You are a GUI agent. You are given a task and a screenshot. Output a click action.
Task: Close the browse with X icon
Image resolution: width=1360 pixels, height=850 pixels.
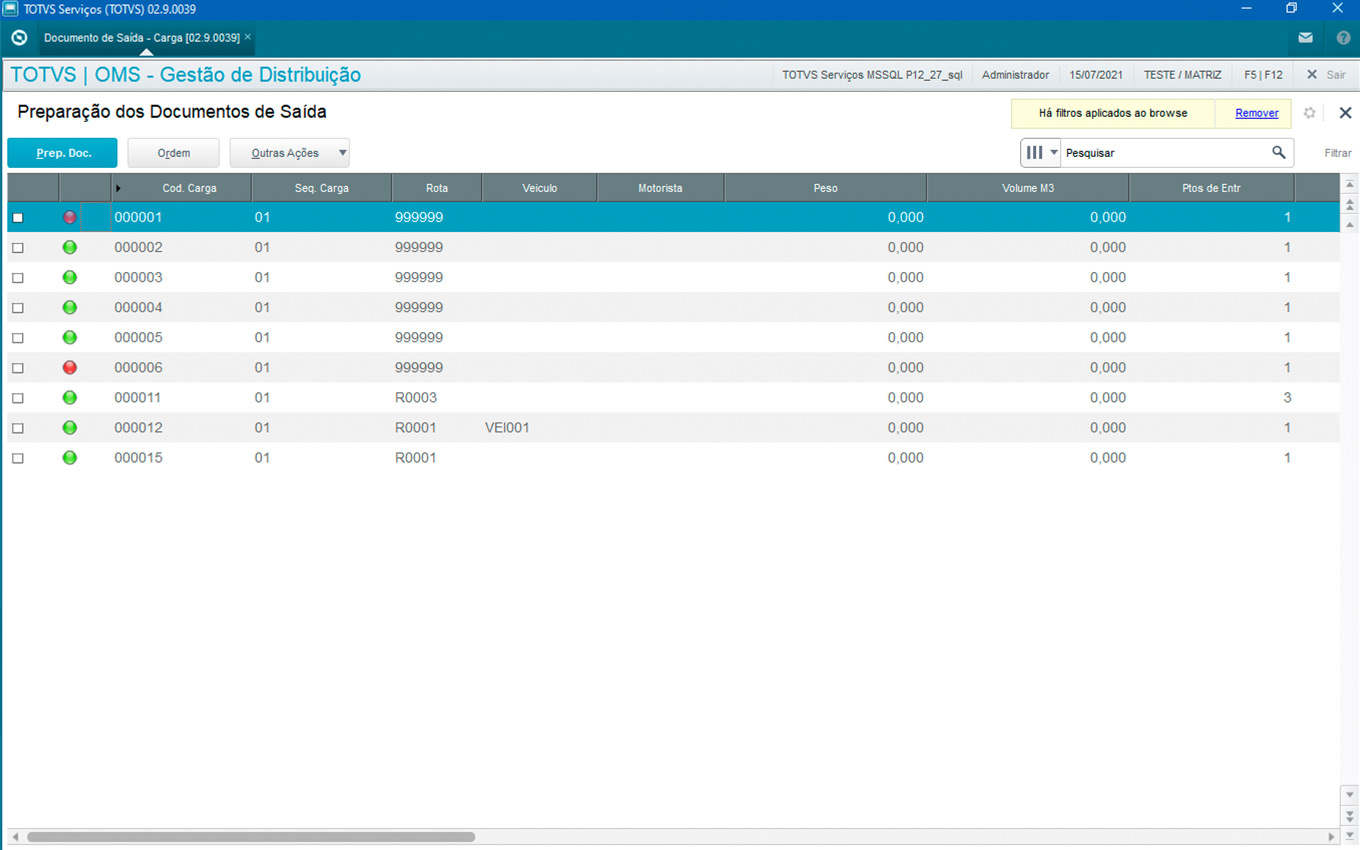pos(1345,113)
